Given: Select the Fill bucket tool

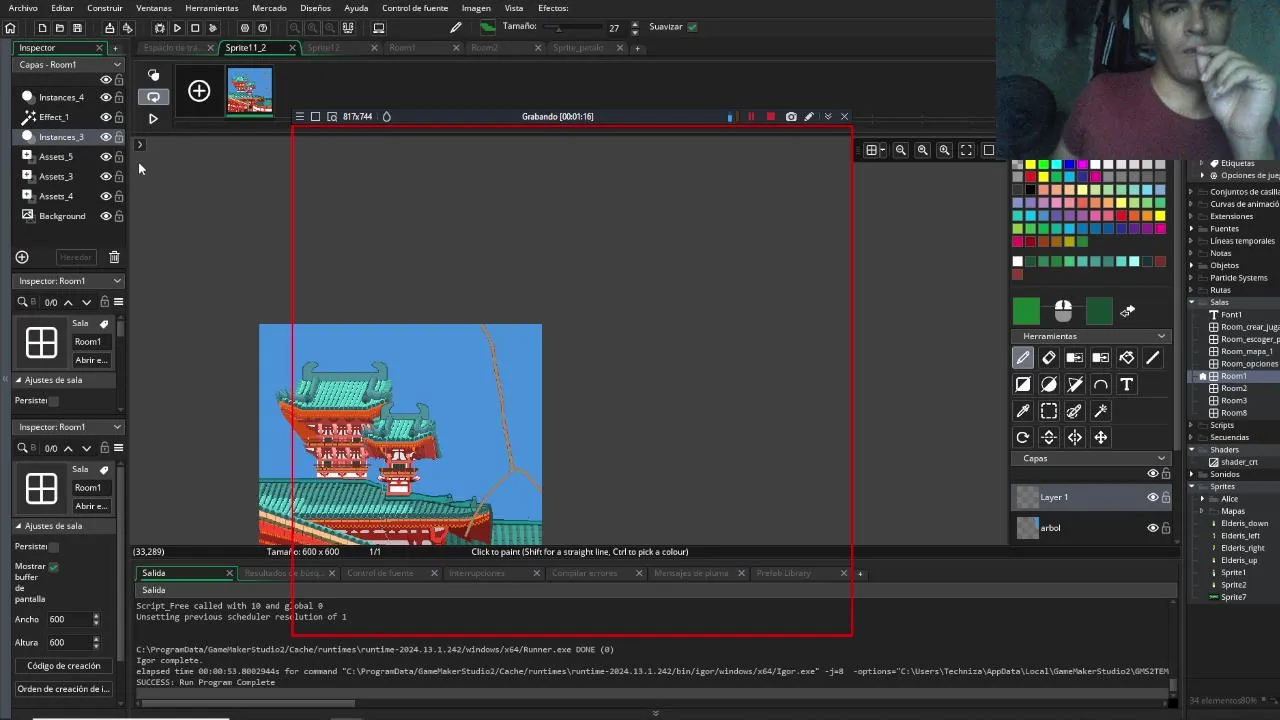Looking at the screenshot, I should [x=1127, y=358].
